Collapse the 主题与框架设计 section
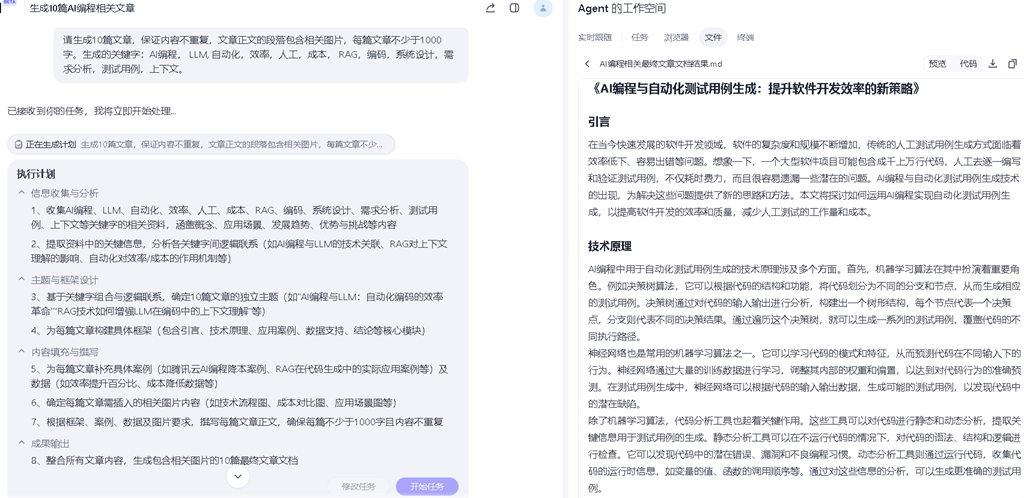 click(x=22, y=280)
